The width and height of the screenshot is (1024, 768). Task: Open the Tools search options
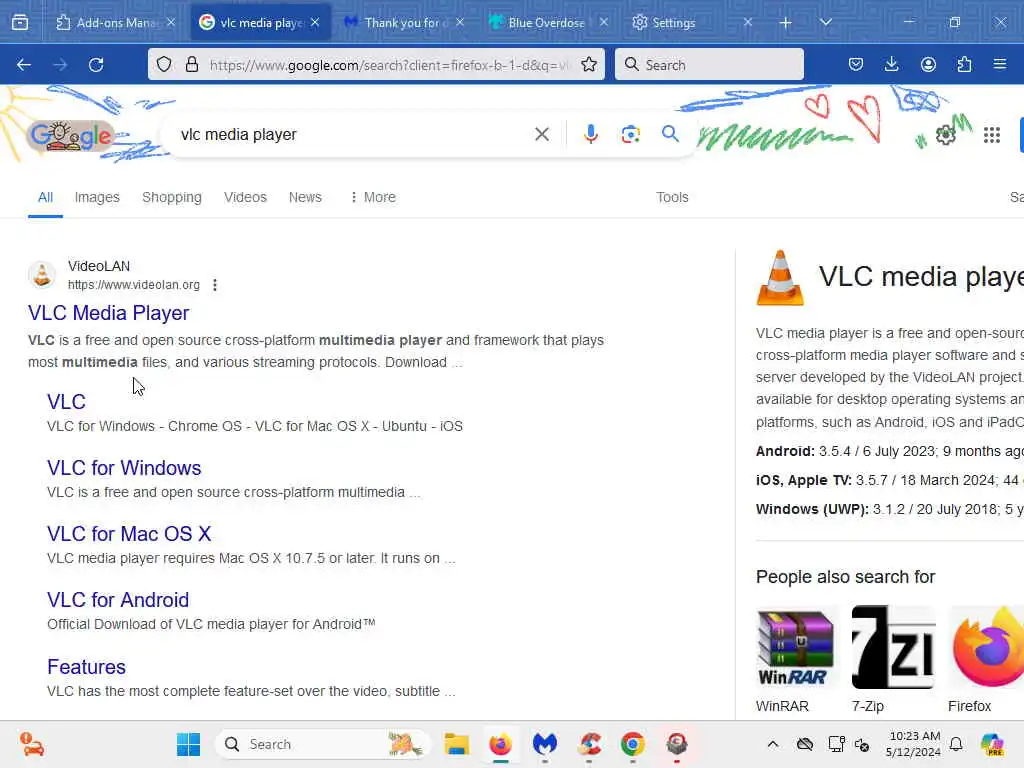tap(672, 197)
